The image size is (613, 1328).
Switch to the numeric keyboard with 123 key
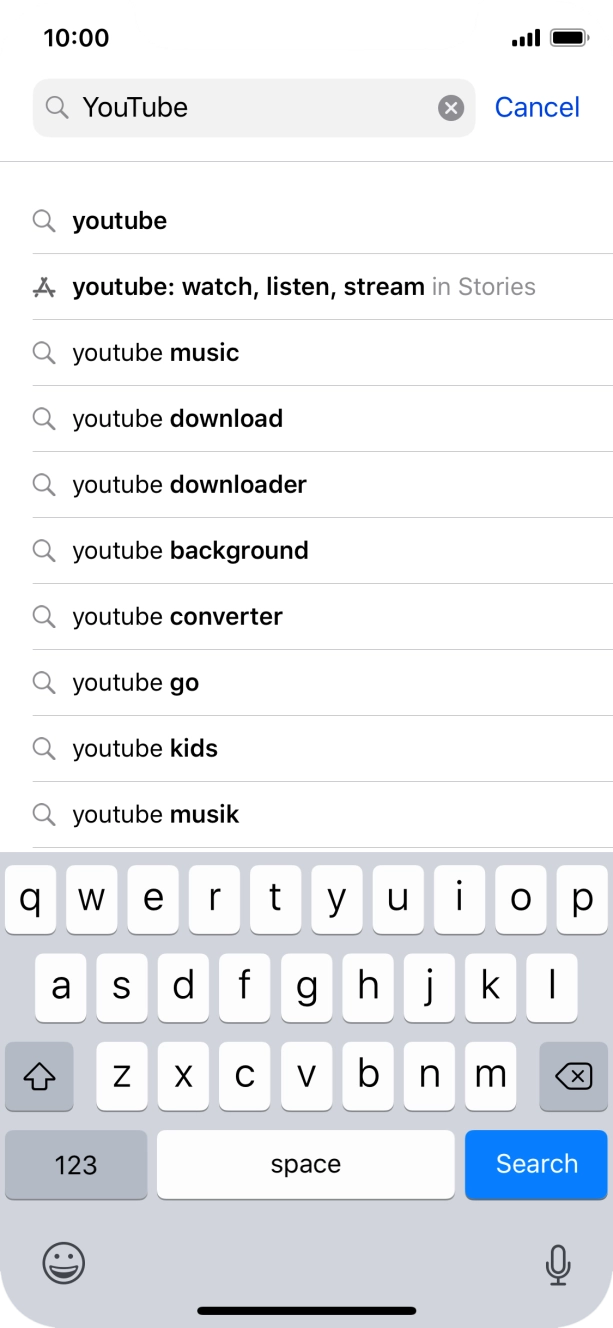click(76, 1164)
